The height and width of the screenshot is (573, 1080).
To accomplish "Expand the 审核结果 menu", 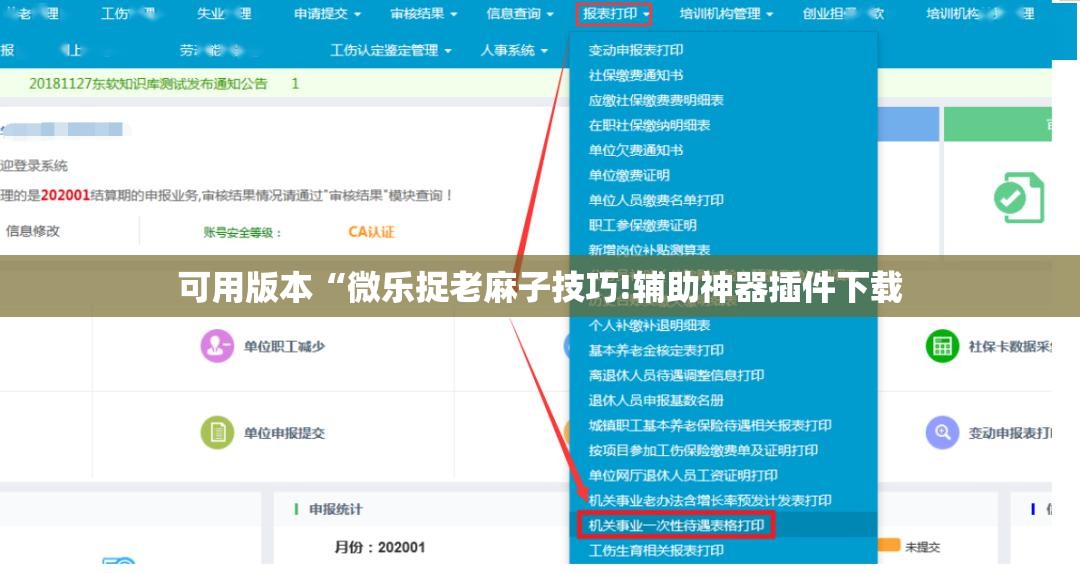I will point(424,13).
